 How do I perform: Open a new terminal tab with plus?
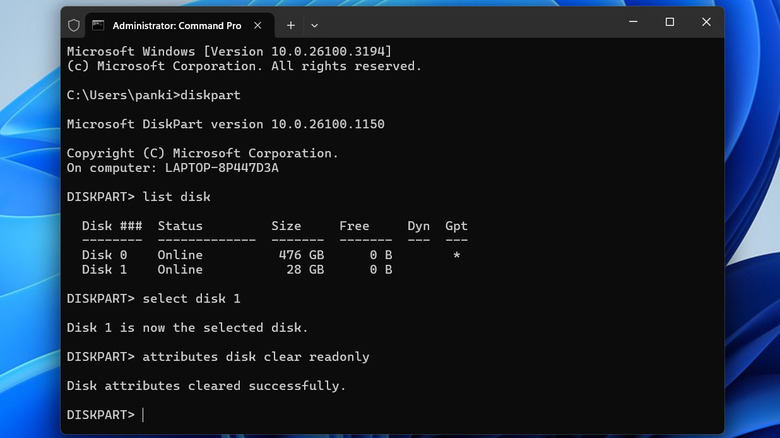(x=291, y=25)
